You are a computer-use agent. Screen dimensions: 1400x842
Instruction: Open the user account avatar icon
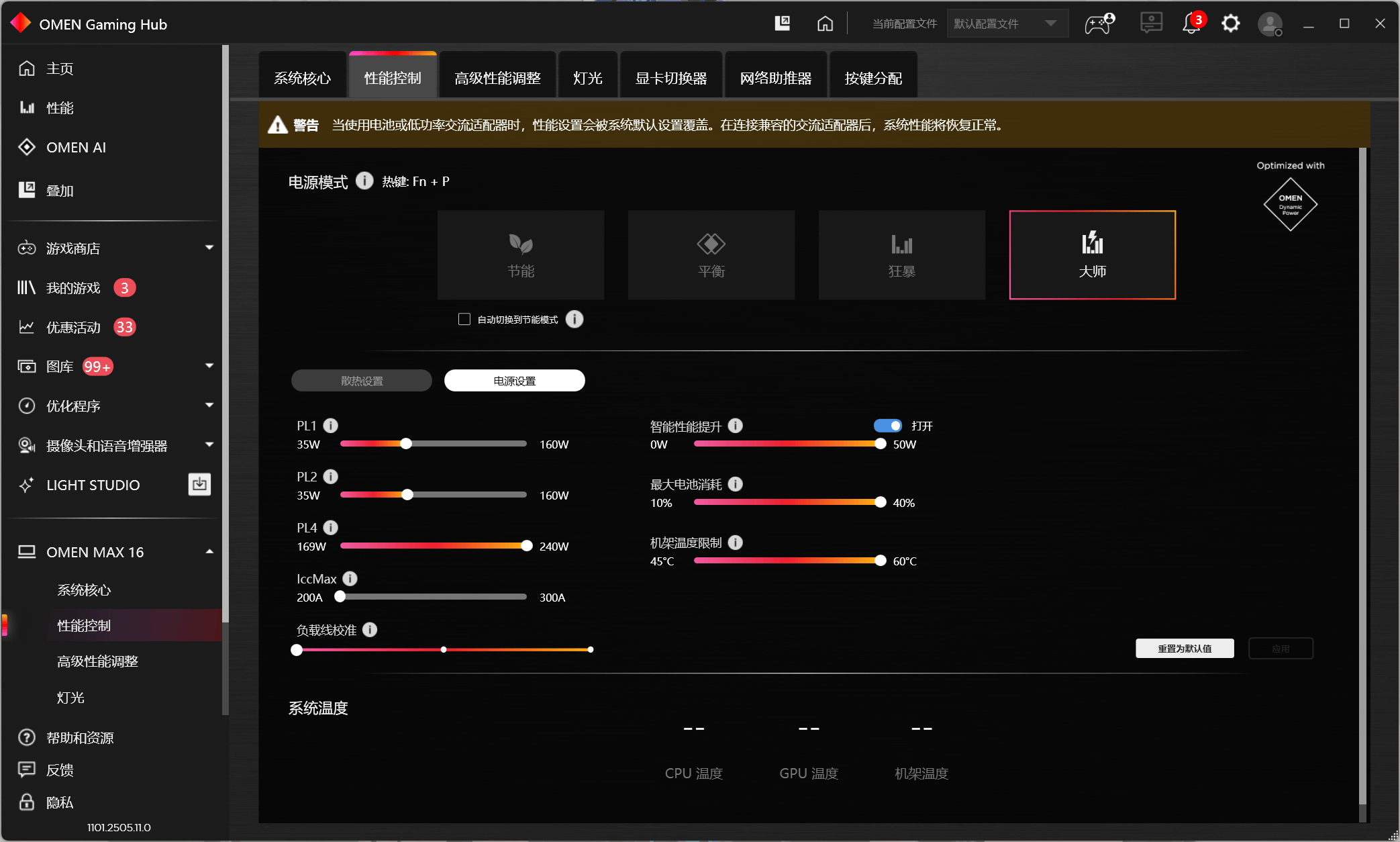[1269, 24]
